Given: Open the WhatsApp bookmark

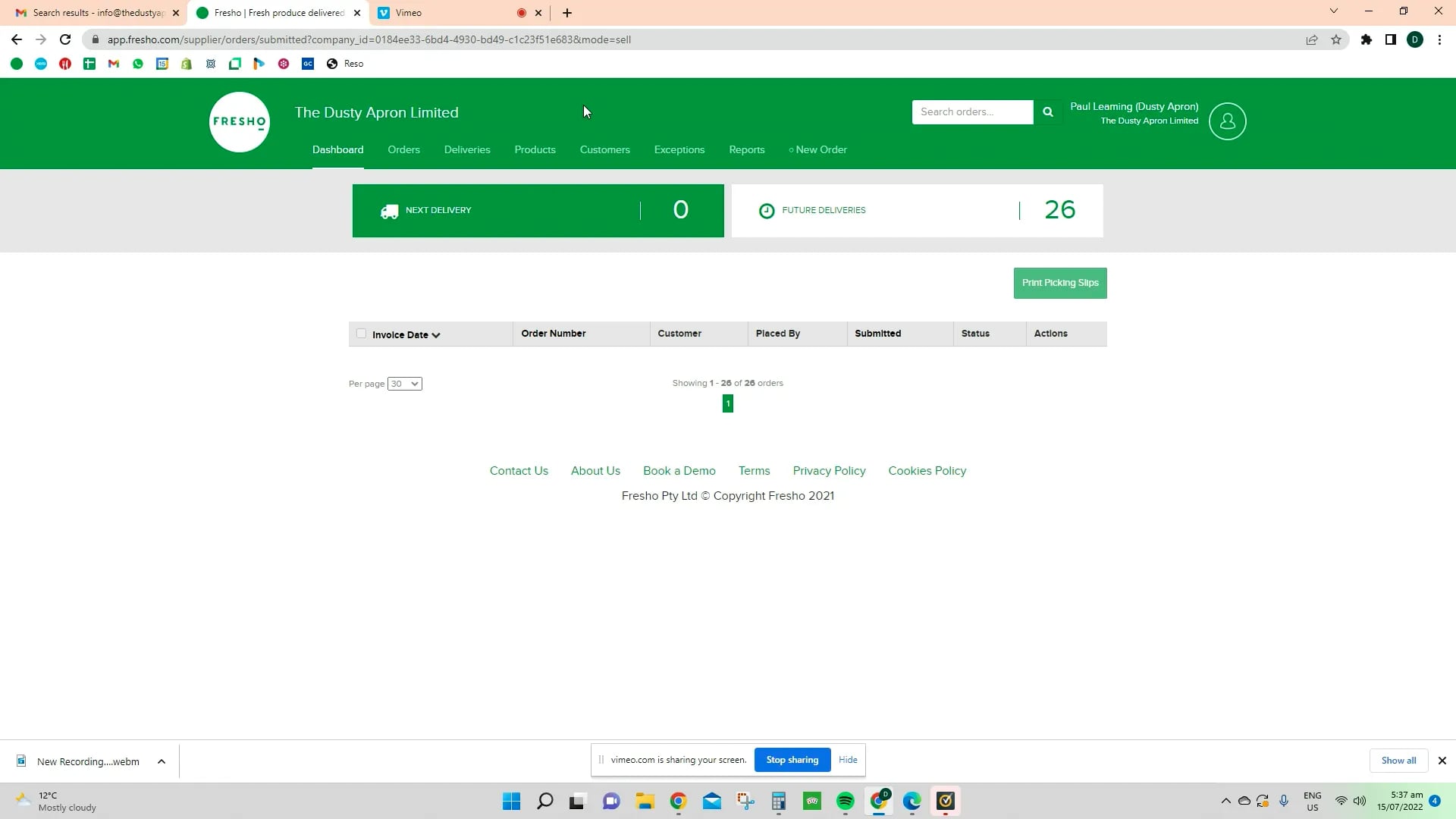Looking at the screenshot, I should click(x=138, y=64).
